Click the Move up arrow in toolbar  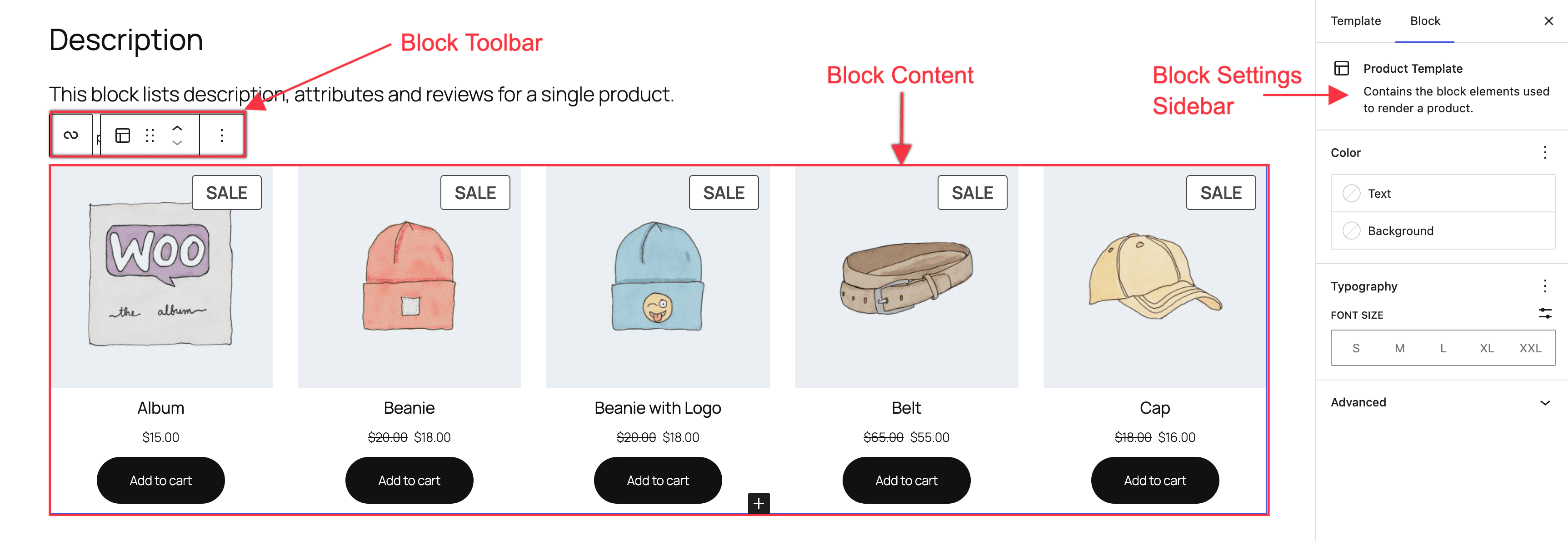coord(177,128)
